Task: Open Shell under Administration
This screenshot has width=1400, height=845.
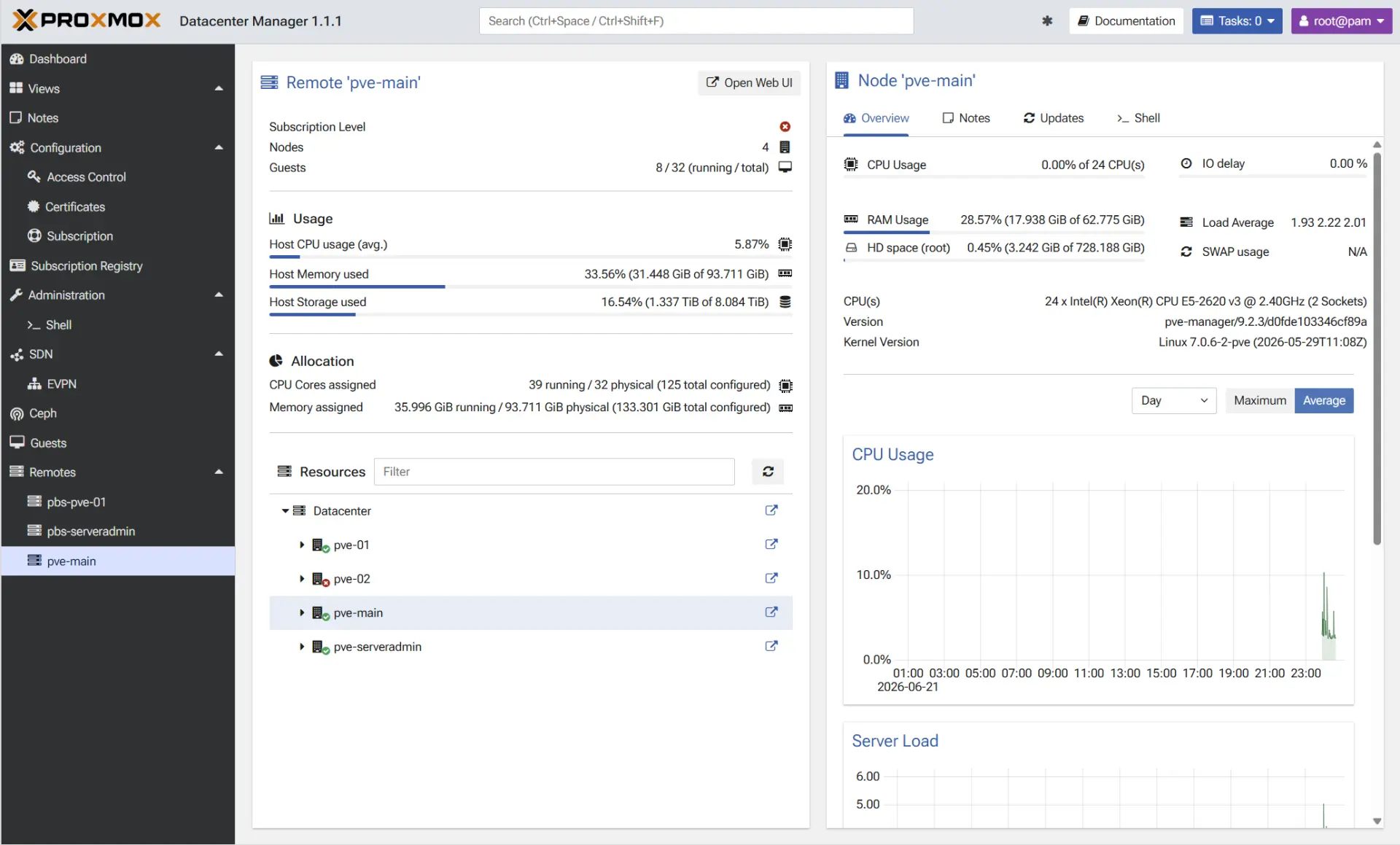Action: (117, 325)
